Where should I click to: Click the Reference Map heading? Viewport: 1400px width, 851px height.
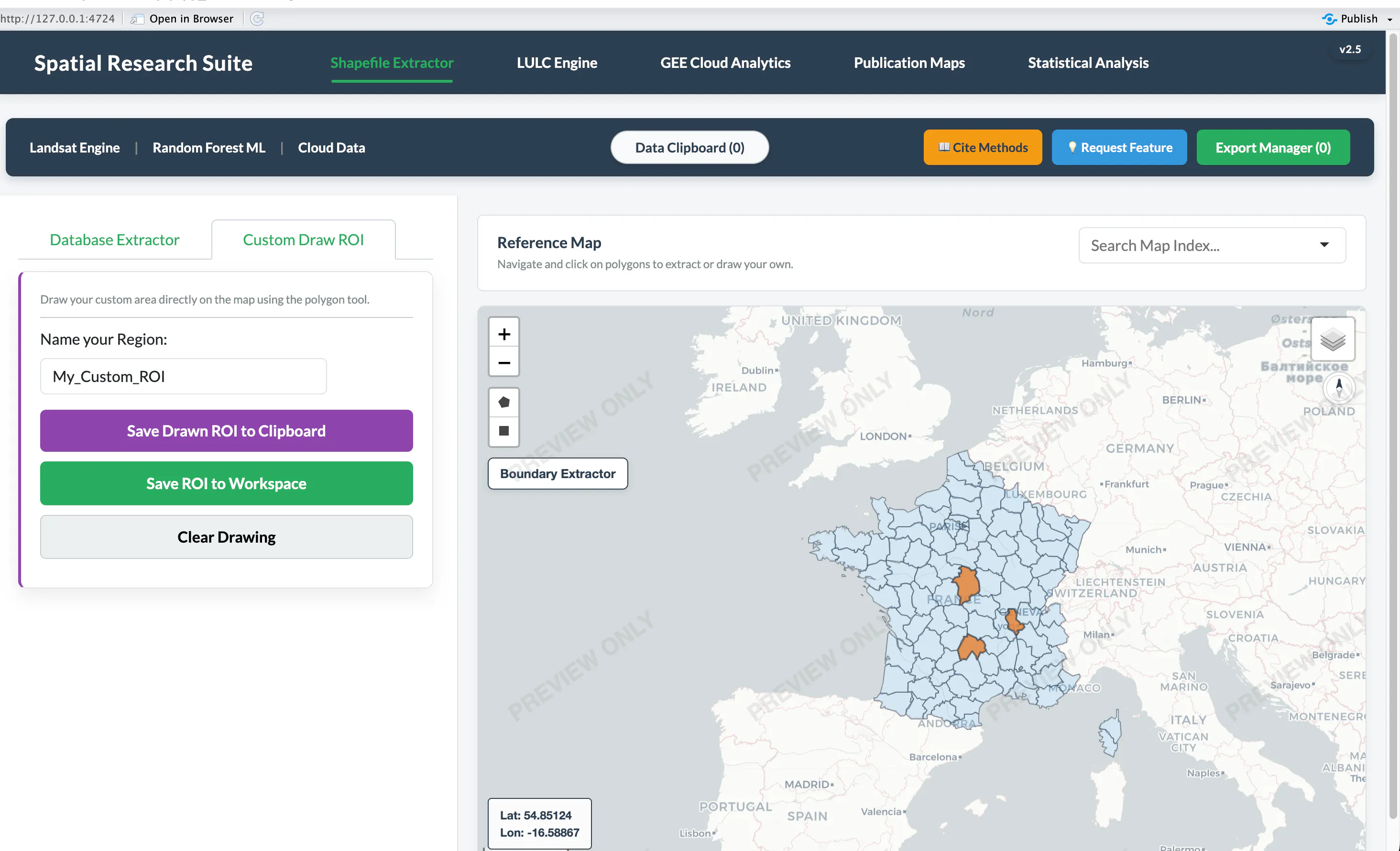point(549,242)
